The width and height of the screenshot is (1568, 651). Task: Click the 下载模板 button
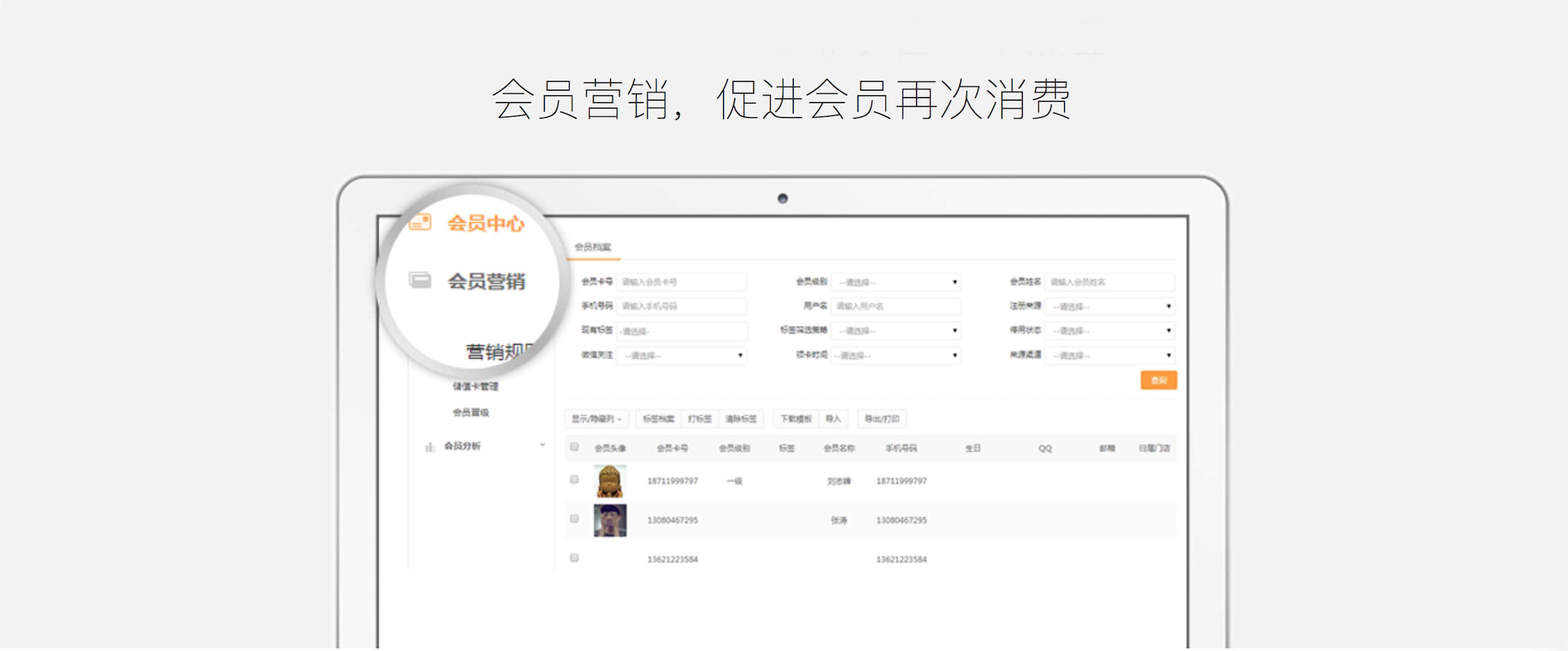796,420
